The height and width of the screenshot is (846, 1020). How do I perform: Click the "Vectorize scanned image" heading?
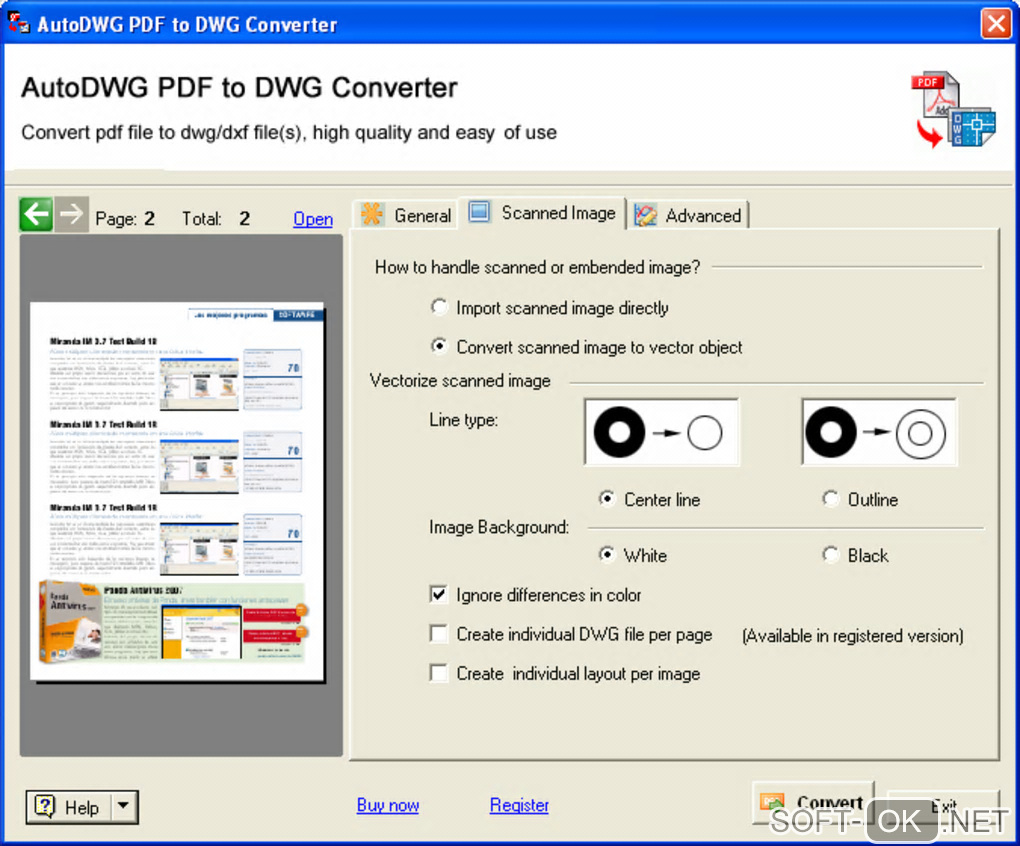pyautogui.click(x=460, y=380)
